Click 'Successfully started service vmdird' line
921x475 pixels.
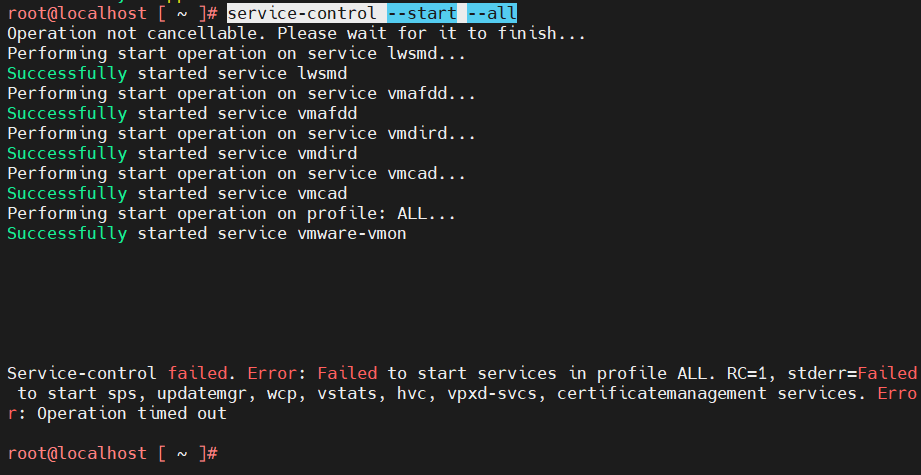[181, 153]
